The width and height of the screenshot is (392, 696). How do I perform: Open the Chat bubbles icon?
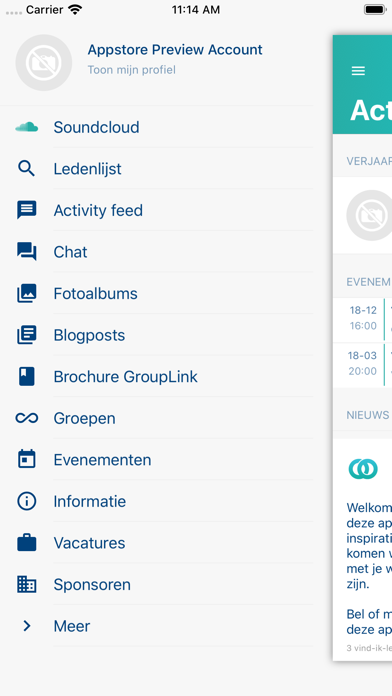27,252
